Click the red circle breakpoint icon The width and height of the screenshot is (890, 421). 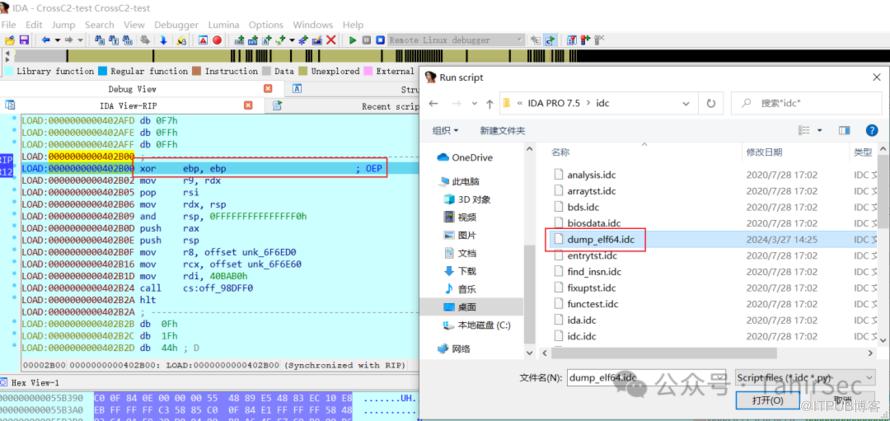pyautogui.click(x=217, y=40)
